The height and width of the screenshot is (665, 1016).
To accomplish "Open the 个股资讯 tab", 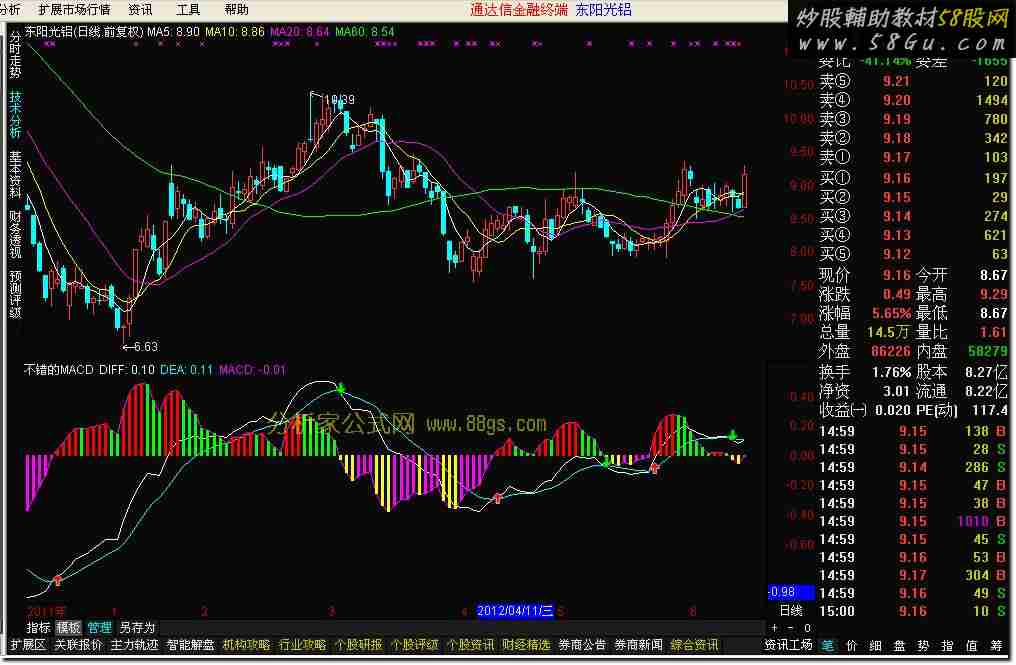I will [x=470, y=645].
